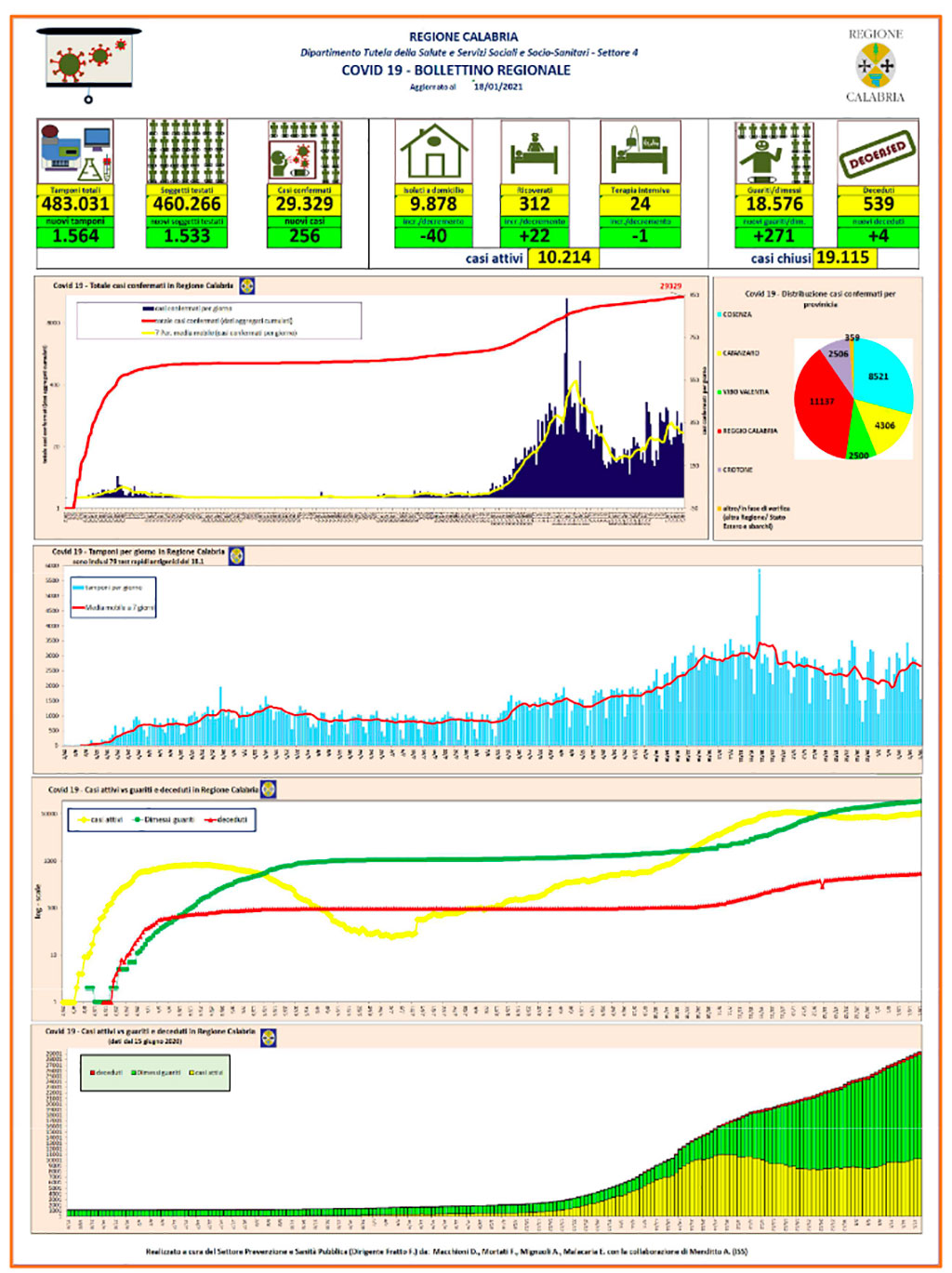This screenshot has width=952, height=1273.
Task: Select the Terapia intensiva icon
Action: (x=641, y=152)
